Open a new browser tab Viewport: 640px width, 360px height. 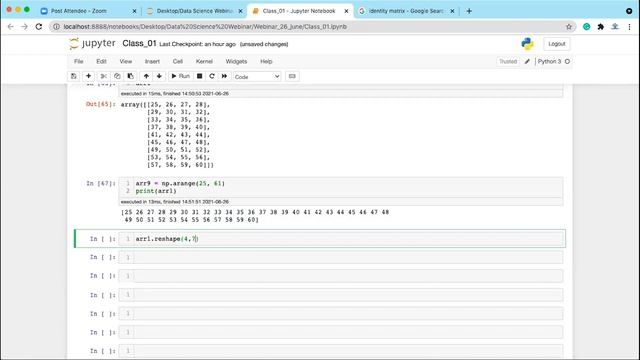469,11
